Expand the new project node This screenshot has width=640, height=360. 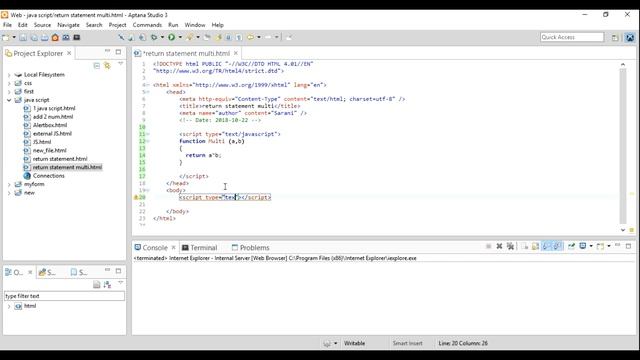click(9, 193)
